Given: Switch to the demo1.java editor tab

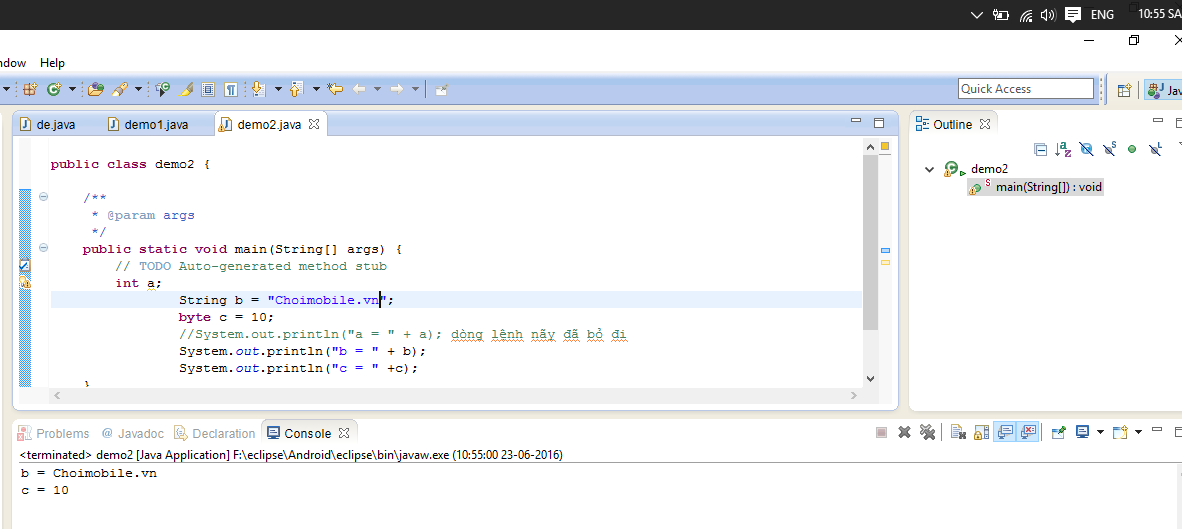Looking at the screenshot, I should point(148,124).
